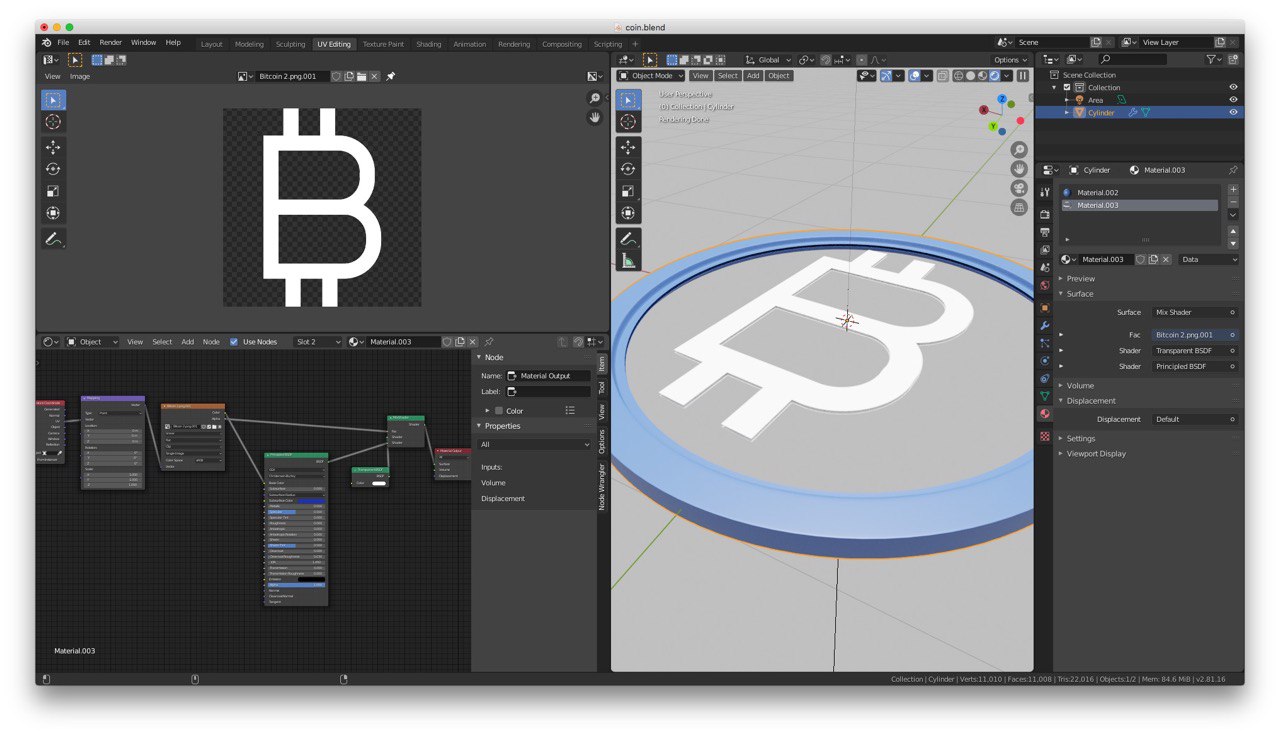Select the Move tool in the UV editor toolbar
1280x736 pixels.
point(53,147)
